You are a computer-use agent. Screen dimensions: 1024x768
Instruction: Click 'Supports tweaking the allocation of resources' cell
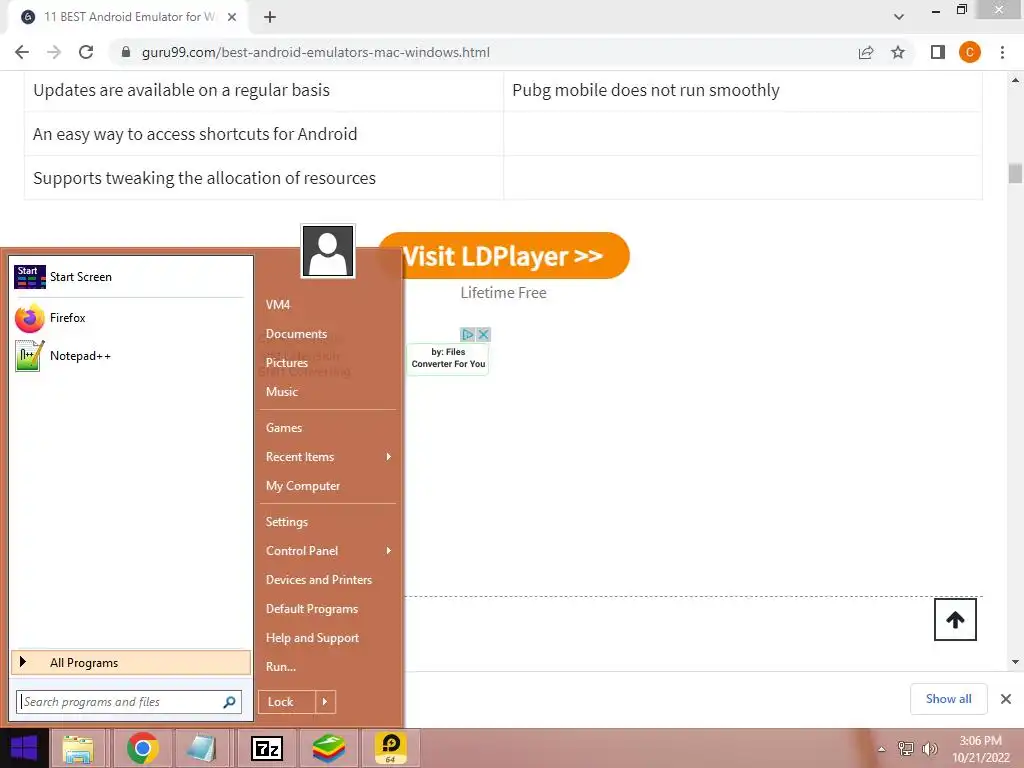tap(264, 178)
